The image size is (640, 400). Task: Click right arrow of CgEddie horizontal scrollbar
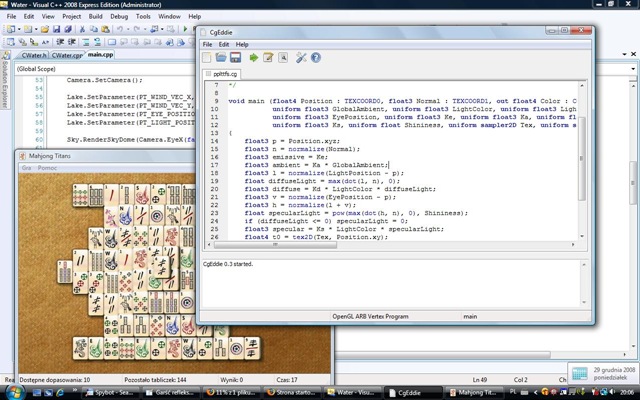573,244
